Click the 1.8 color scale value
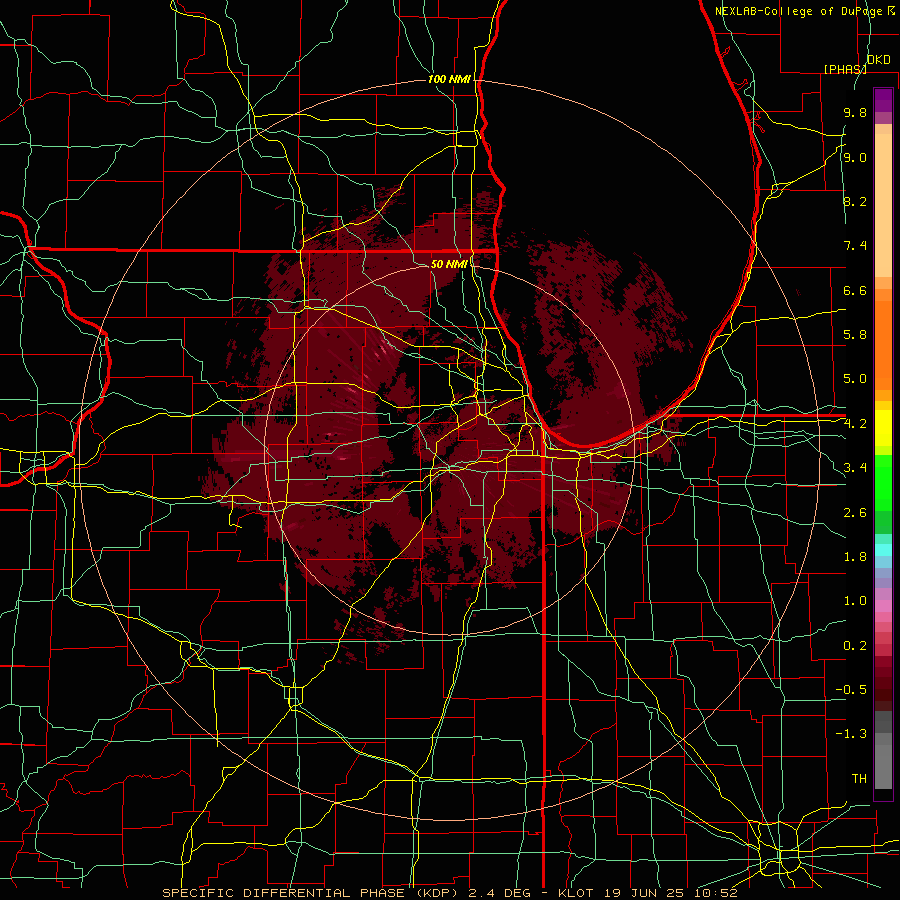 855,557
